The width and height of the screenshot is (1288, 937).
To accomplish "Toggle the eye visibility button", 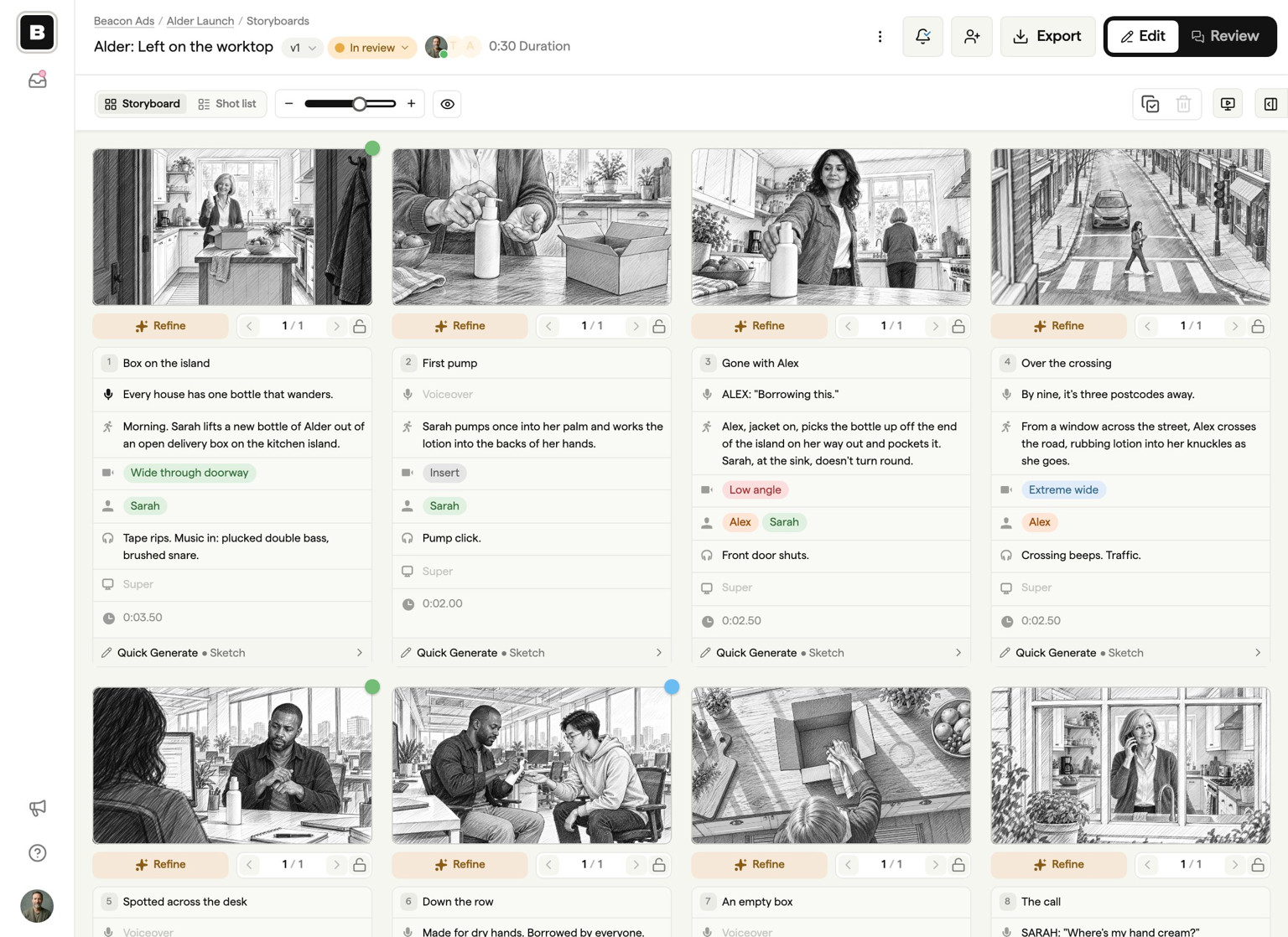I will (448, 104).
